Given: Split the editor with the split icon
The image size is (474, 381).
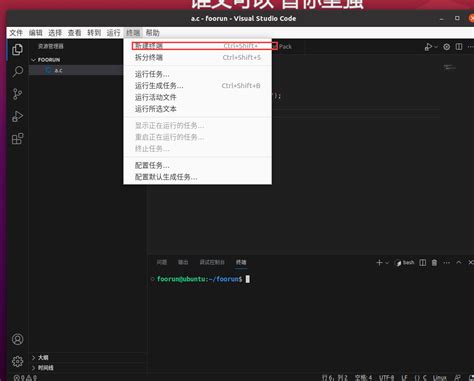Looking at the screenshot, I should point(459,47).
